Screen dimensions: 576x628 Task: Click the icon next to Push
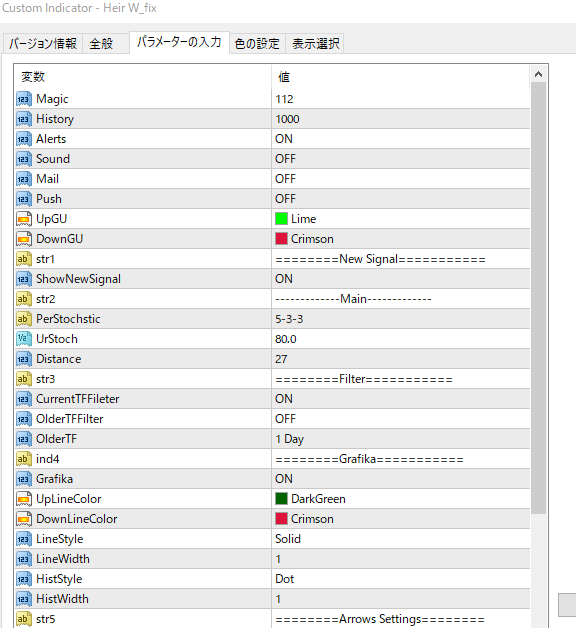[x=24, y=199]
